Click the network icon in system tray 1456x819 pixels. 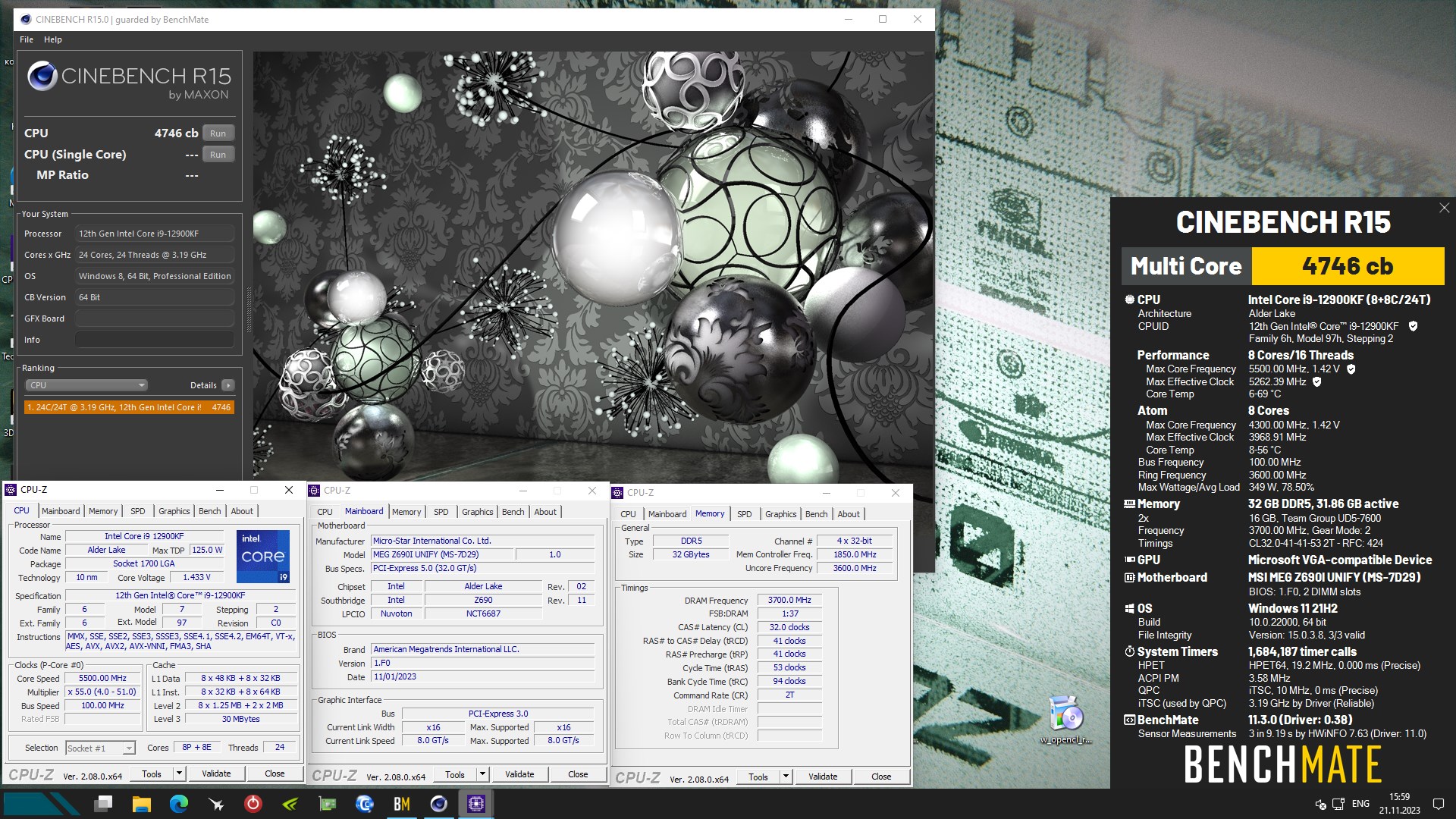click(1338, 804)
